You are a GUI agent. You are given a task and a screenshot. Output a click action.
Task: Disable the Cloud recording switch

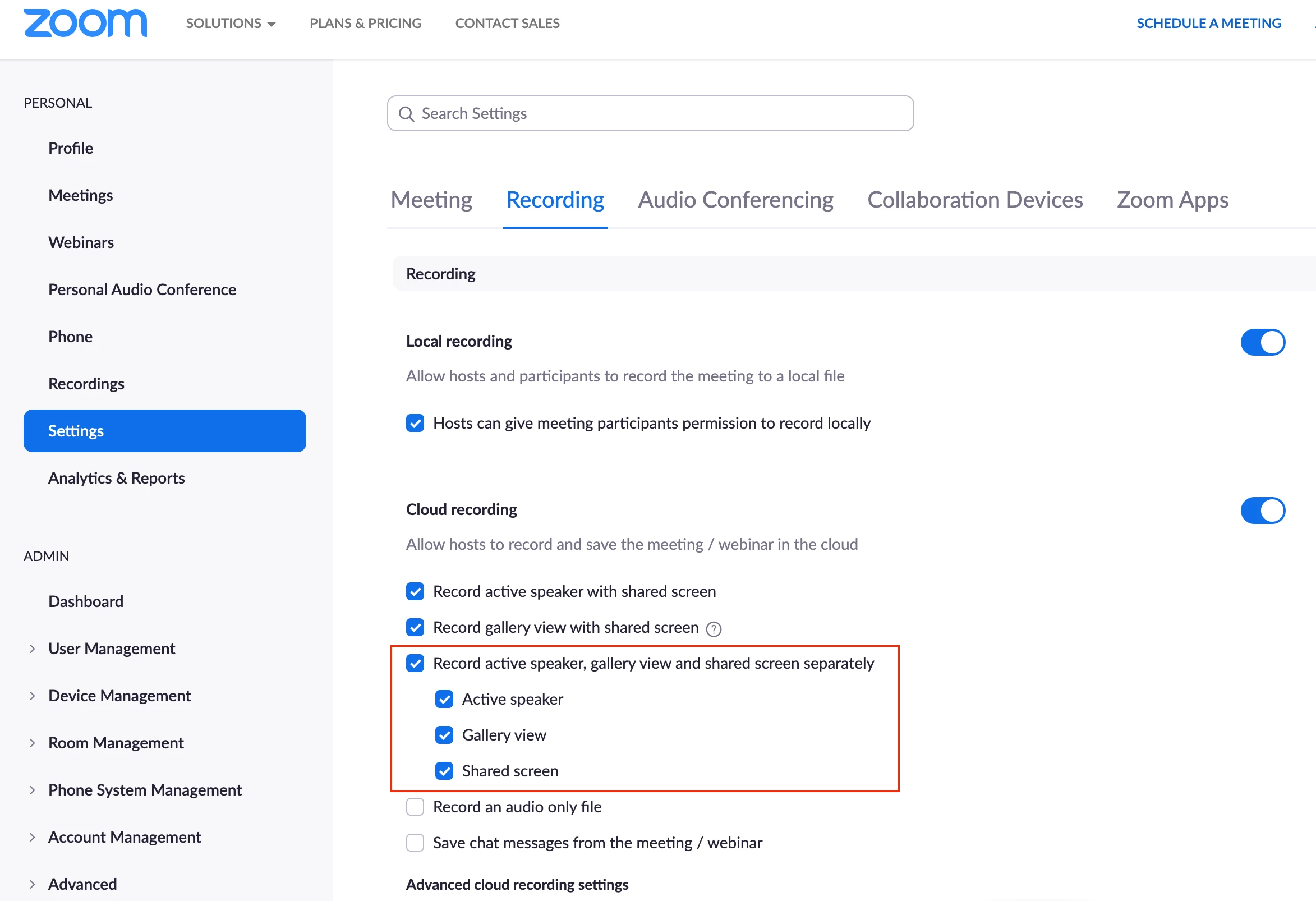tap(1262, 510)
